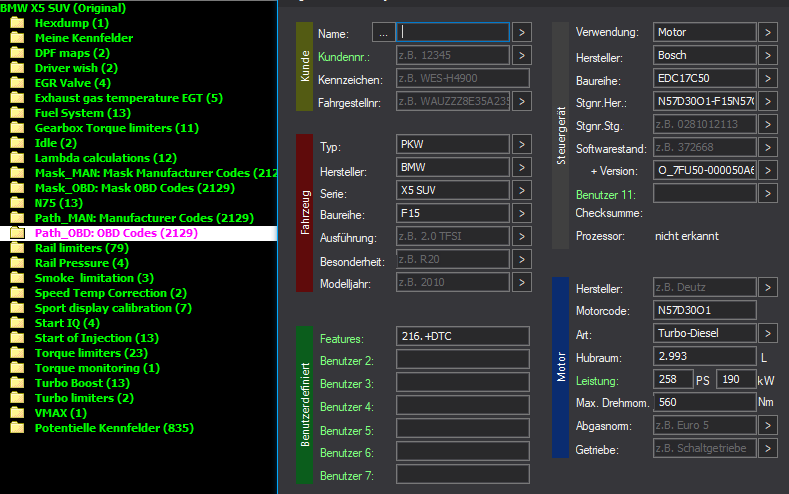Viewport: 789px width, 494px height.
Task: Open arrow button beside Fahrgestellnr. field
Action: click(522, 101)
